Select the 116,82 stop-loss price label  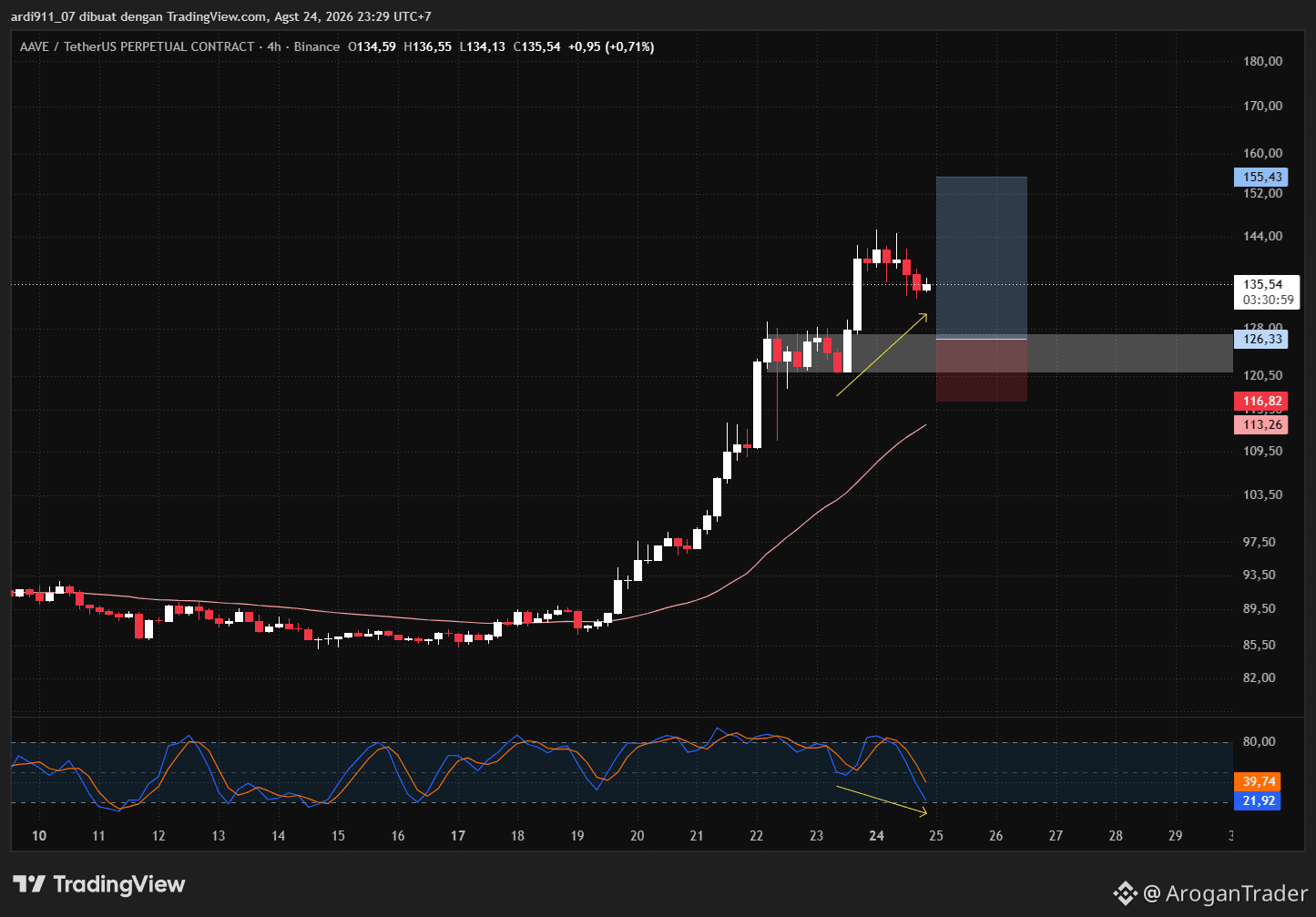1260,402
